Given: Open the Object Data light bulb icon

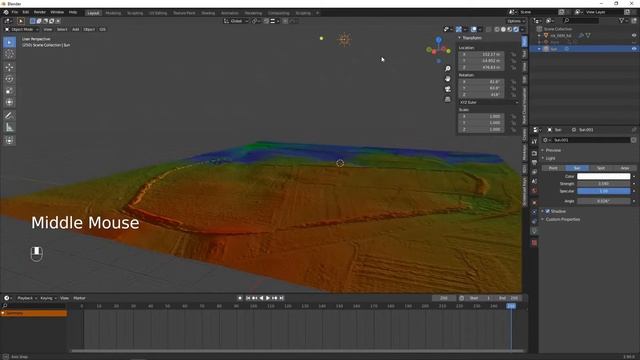Looking at the screenshot, I should (x=534, y=231).
